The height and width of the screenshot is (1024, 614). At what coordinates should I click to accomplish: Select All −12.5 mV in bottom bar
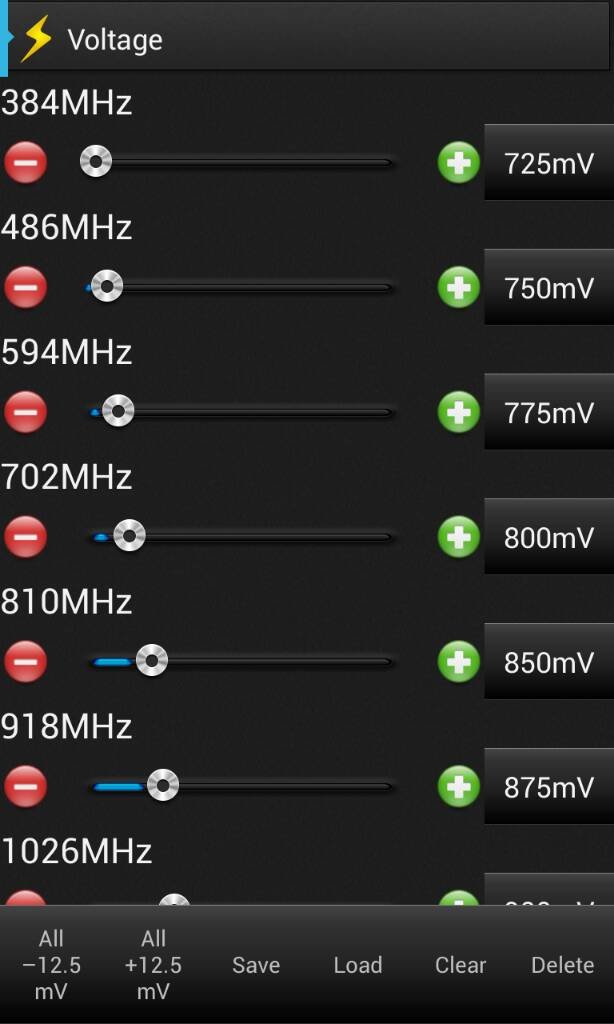click(x=51, y=965)
